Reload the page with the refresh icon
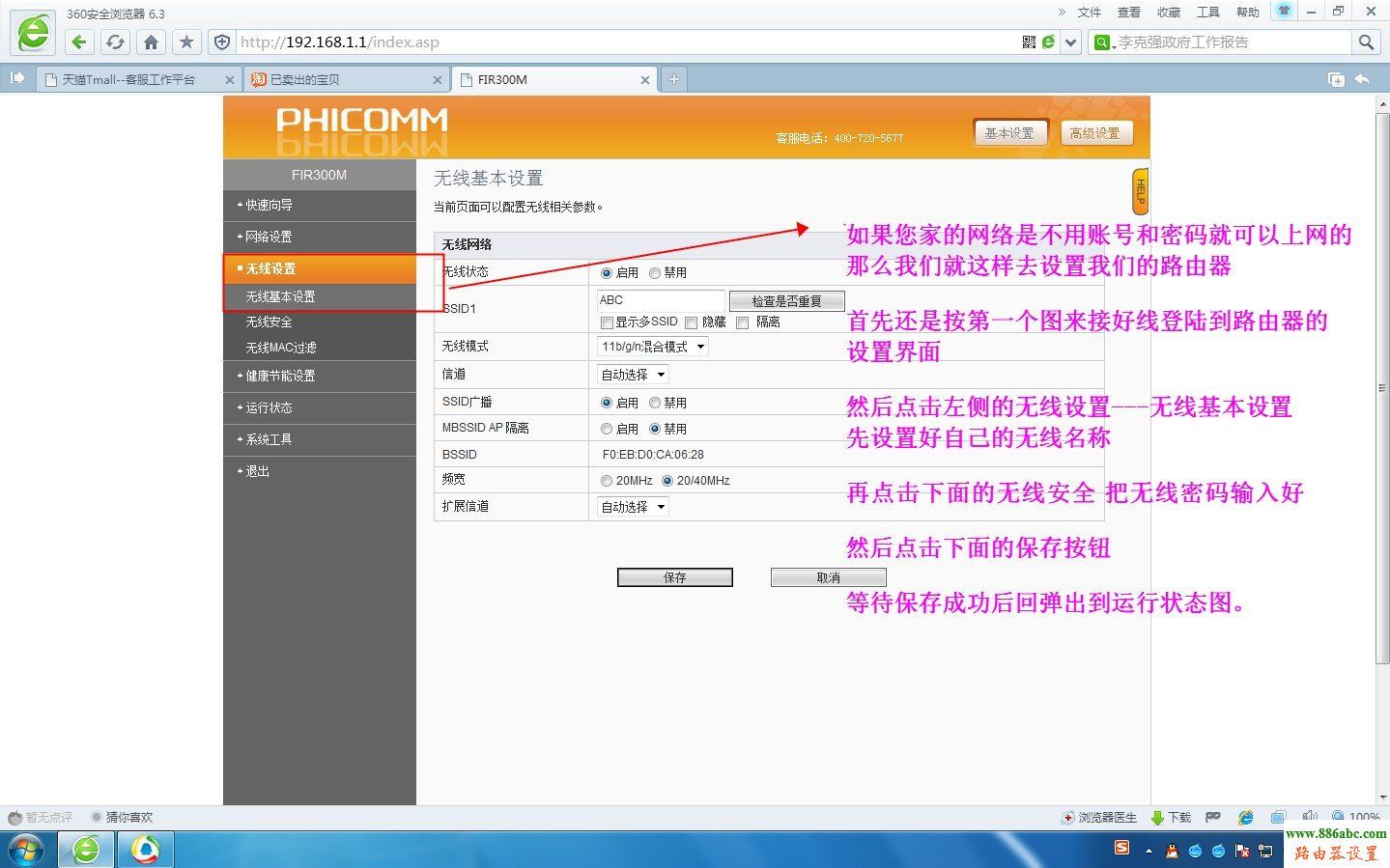 115,42
